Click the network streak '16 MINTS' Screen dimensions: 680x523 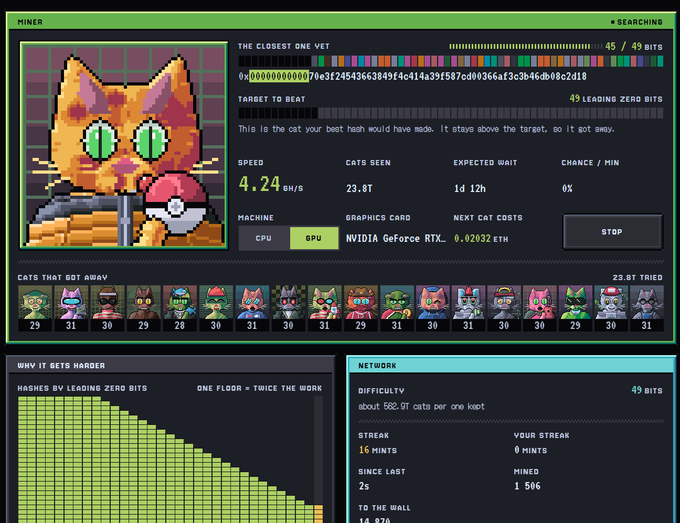click(x=378, y=450)
